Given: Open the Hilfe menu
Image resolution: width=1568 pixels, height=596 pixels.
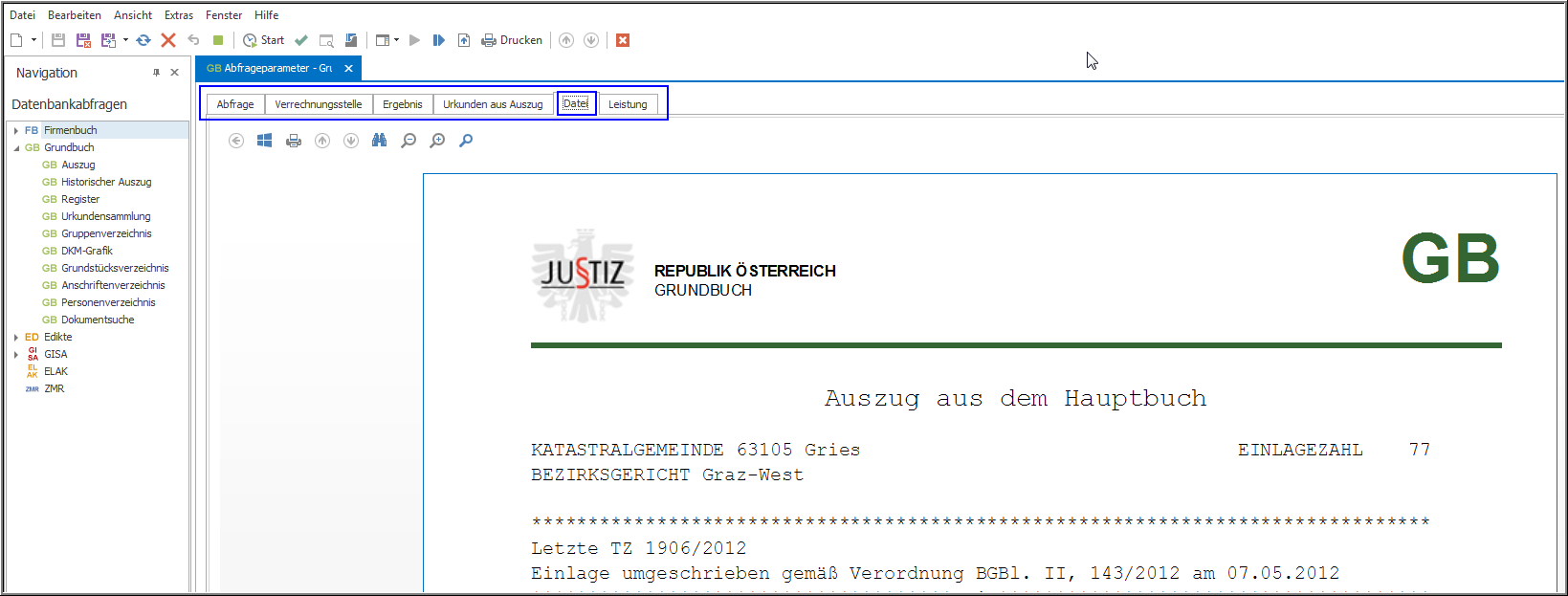Looking at the screenshot, I should click(267, 15).
